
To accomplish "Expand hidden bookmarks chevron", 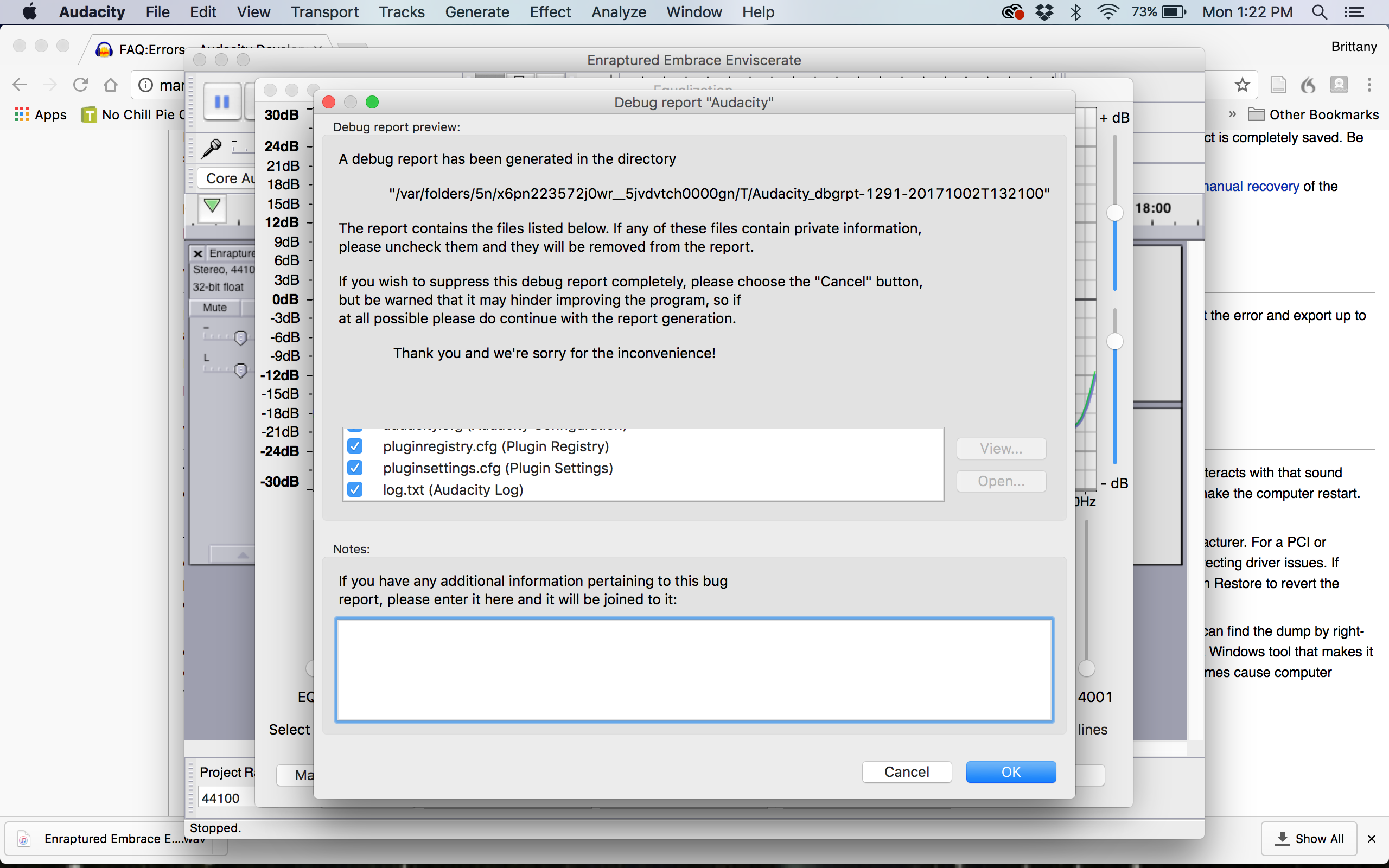I will click(x=1232, y=114).
